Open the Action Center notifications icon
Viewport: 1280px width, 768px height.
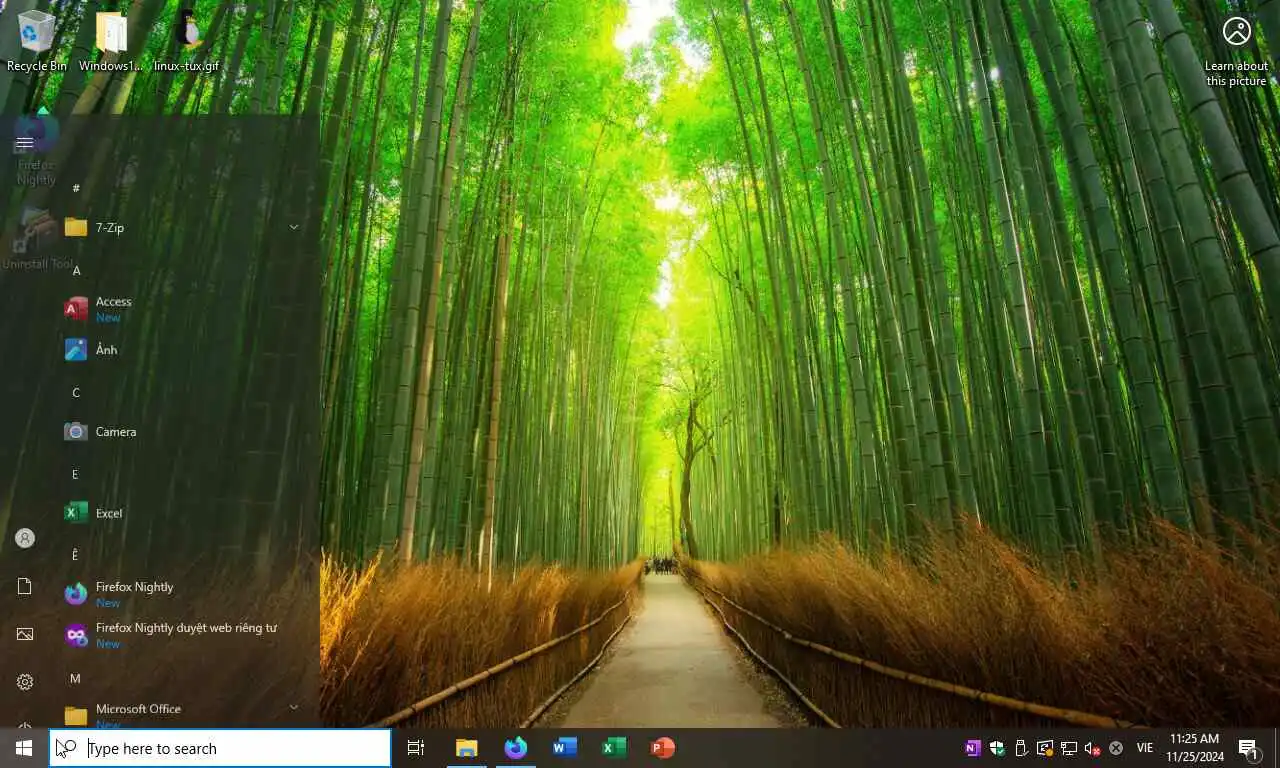point(1248,748)
